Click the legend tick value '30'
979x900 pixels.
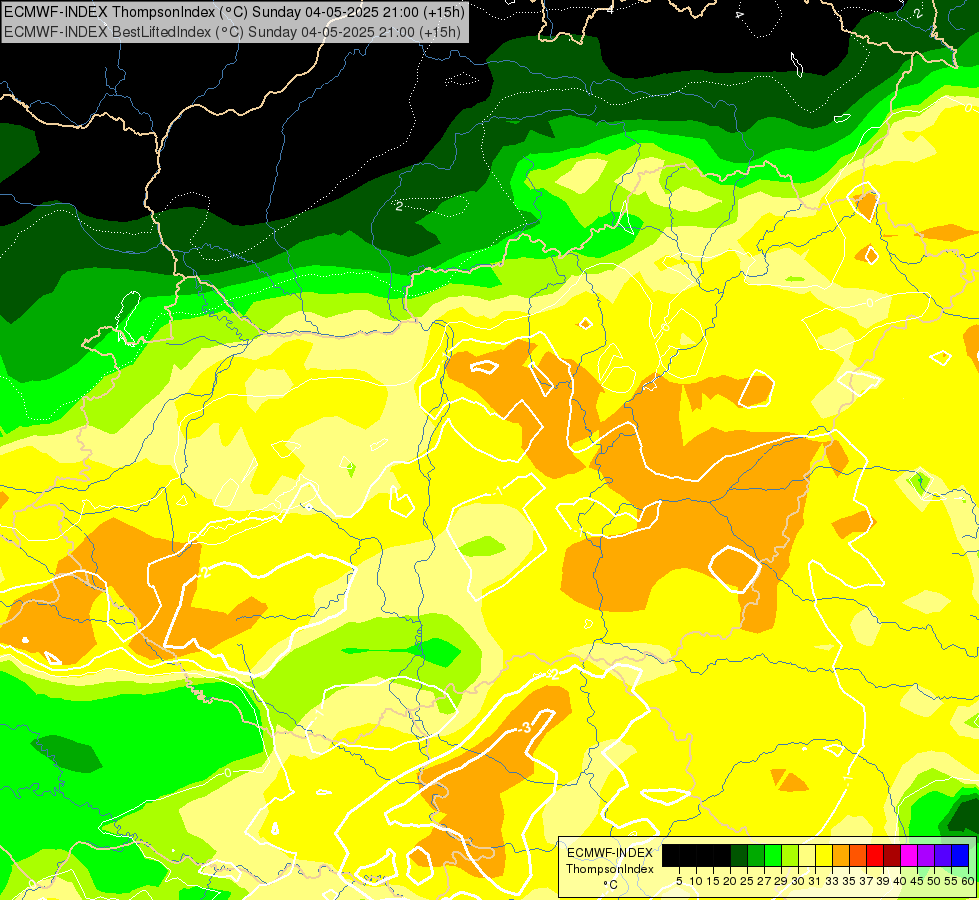798,881
